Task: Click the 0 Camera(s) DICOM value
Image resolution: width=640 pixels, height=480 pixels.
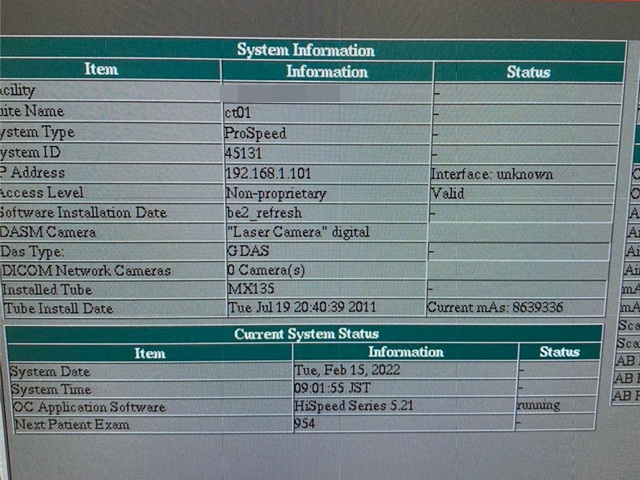Action: point(266,270)
